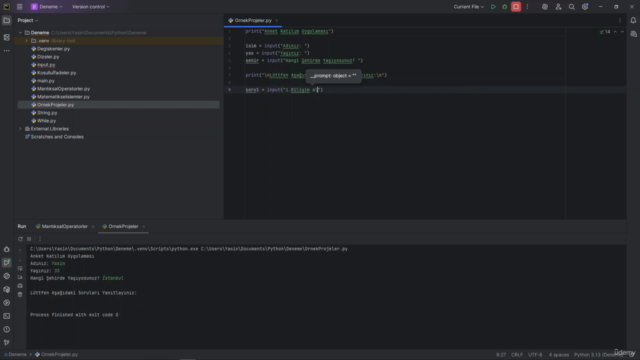The width and height of the screenshot is (640, 360).
Task: Clear all run console output with trash icon
Action: pyautogui.click(x=20, y=295)
